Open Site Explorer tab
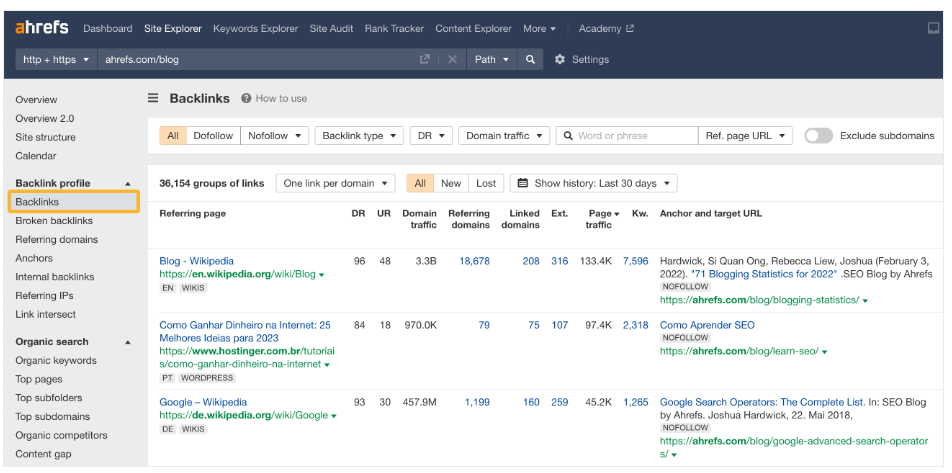This screenshot has width=952, height=473. (172, 29)
